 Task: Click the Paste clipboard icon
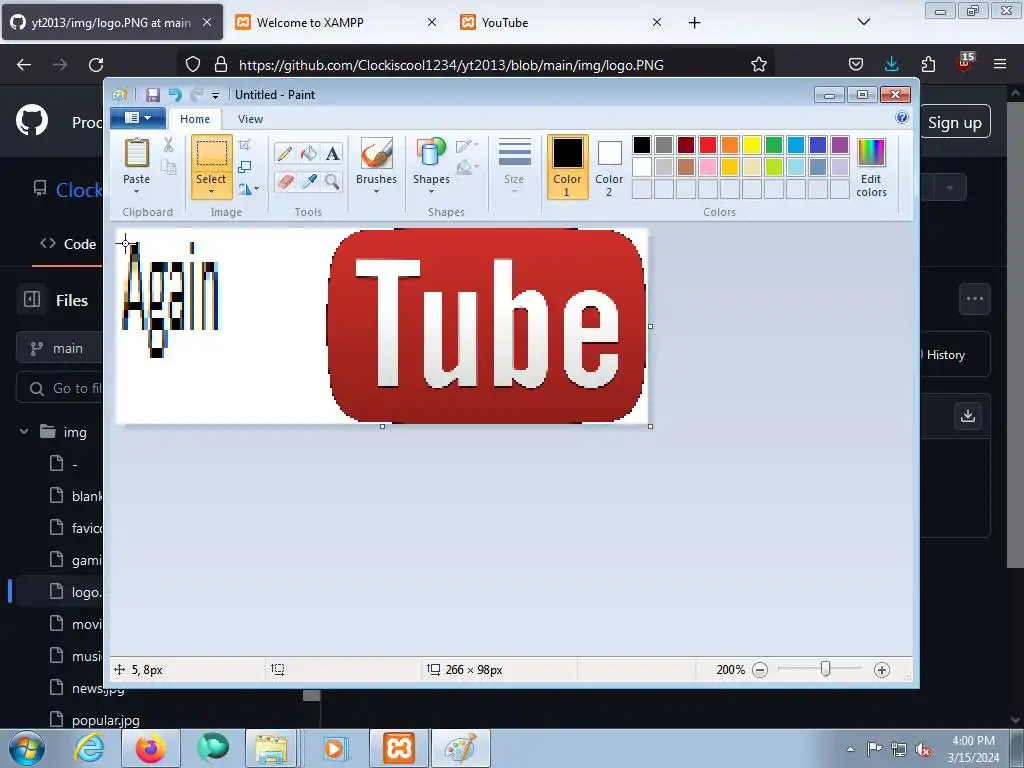136,153
